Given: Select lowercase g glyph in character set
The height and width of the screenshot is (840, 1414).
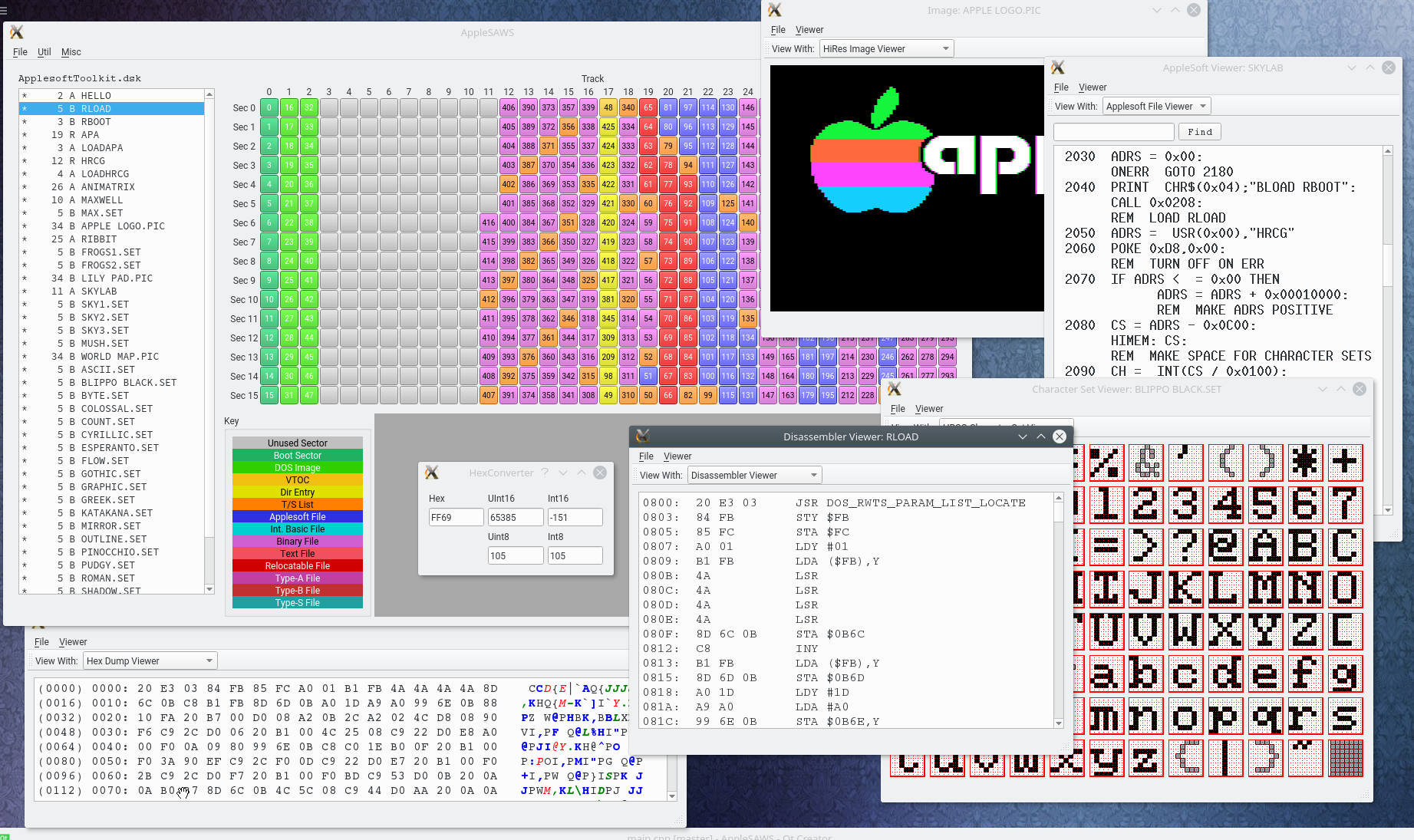Looking at the screenshot, I should tap(1345, 674).
